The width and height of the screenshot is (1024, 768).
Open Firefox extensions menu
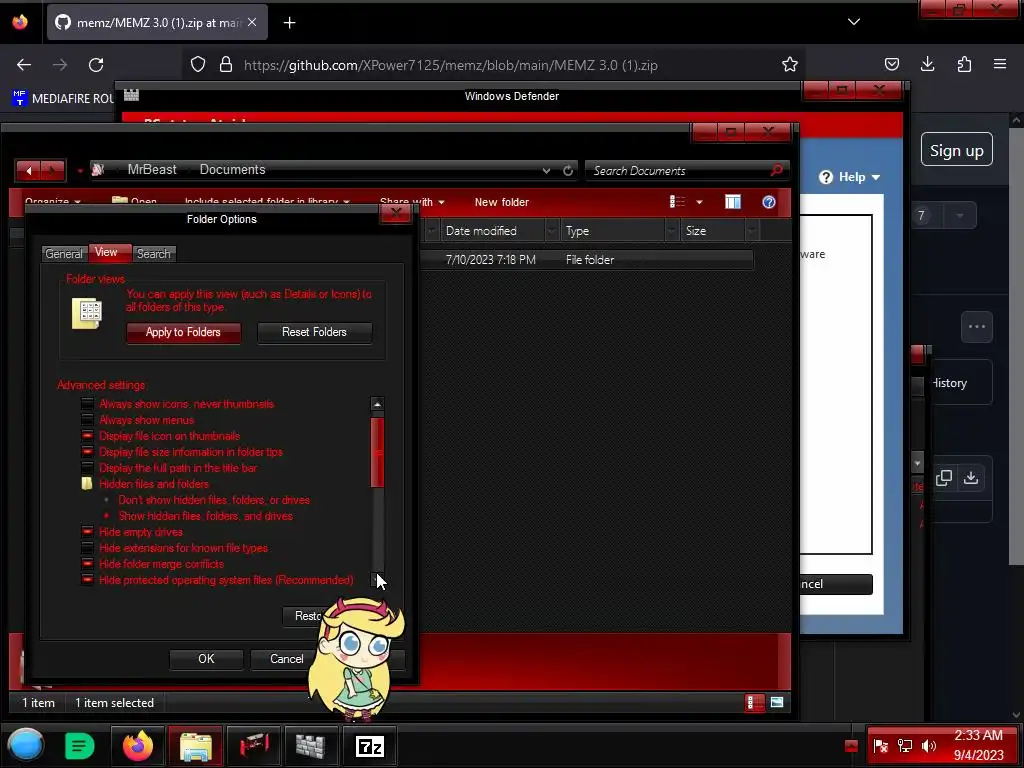tap(964, 64)
